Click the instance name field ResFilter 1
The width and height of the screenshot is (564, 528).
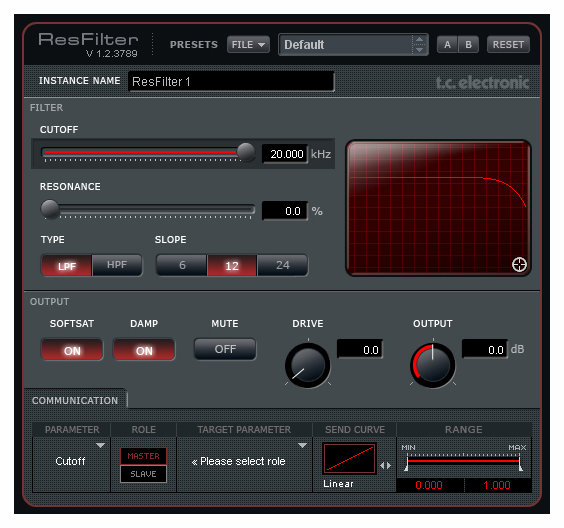(x=231, y=81)
